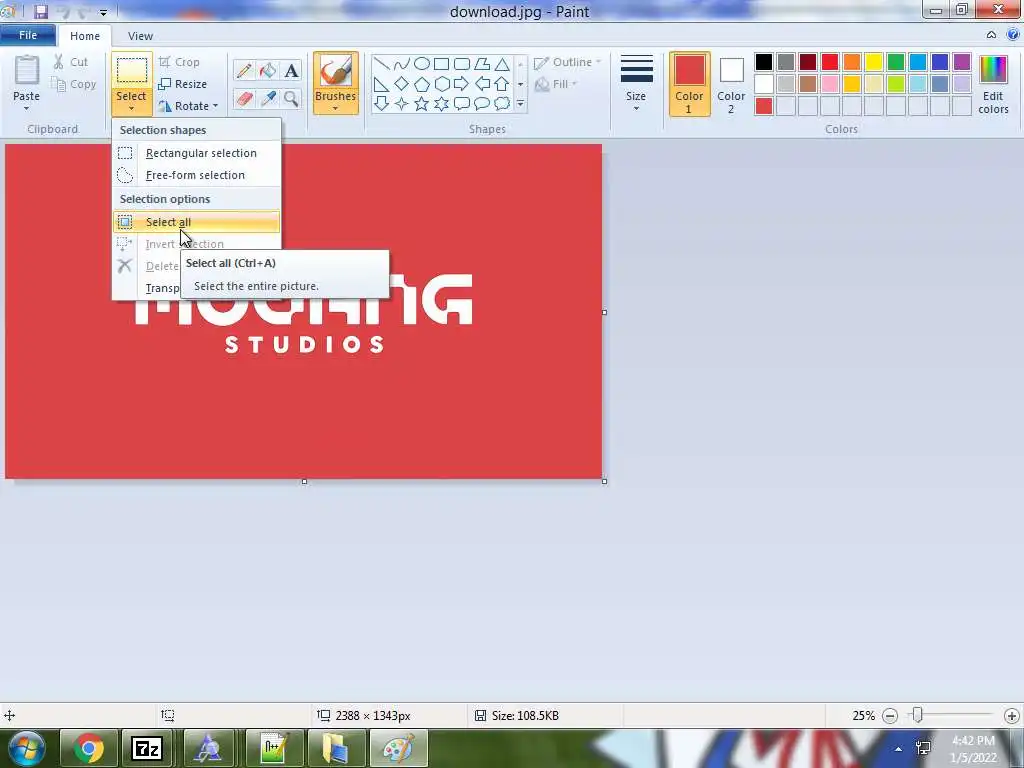Click Select all in the menu
Viewport: 1024px width, 768px height.
(x=197, y=222)
